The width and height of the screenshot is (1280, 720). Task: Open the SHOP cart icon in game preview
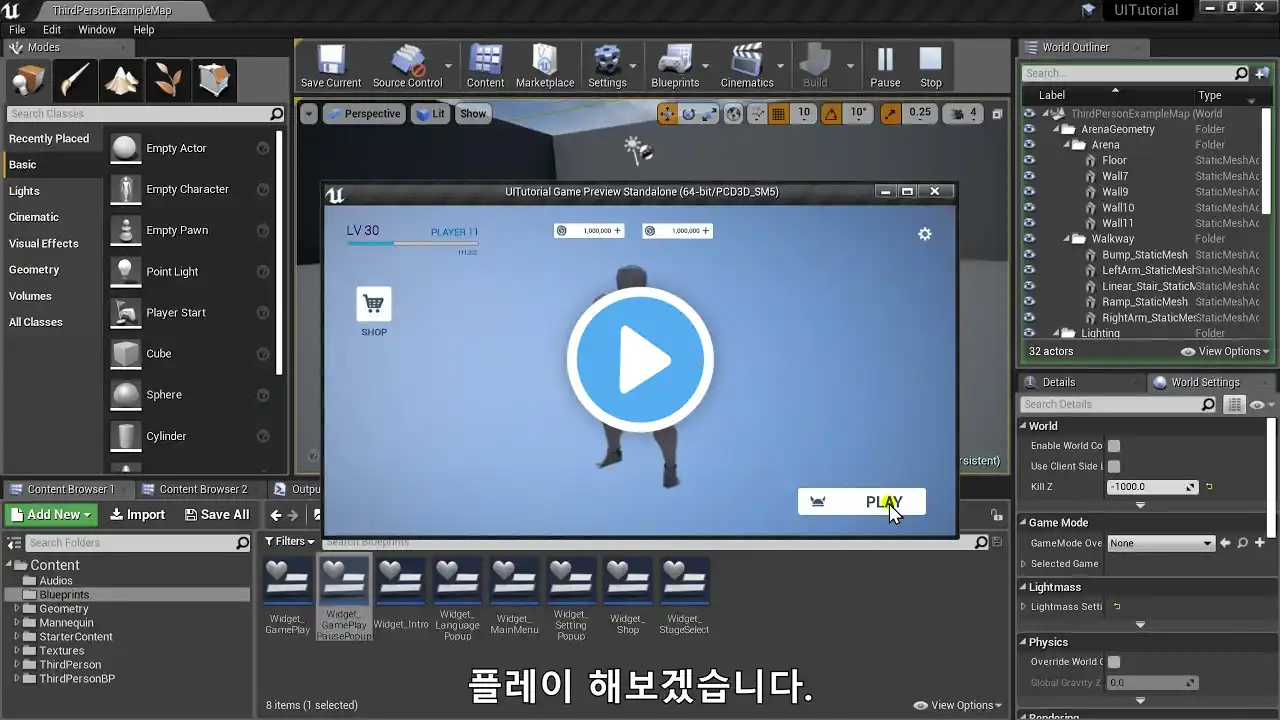point(374,304)
